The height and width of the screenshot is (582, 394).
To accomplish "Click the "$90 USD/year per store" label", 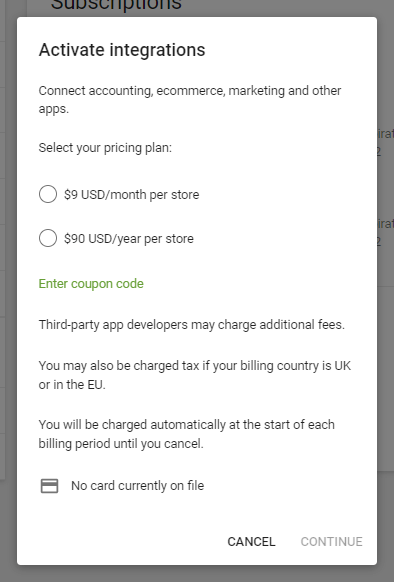I will click(128, 239).
